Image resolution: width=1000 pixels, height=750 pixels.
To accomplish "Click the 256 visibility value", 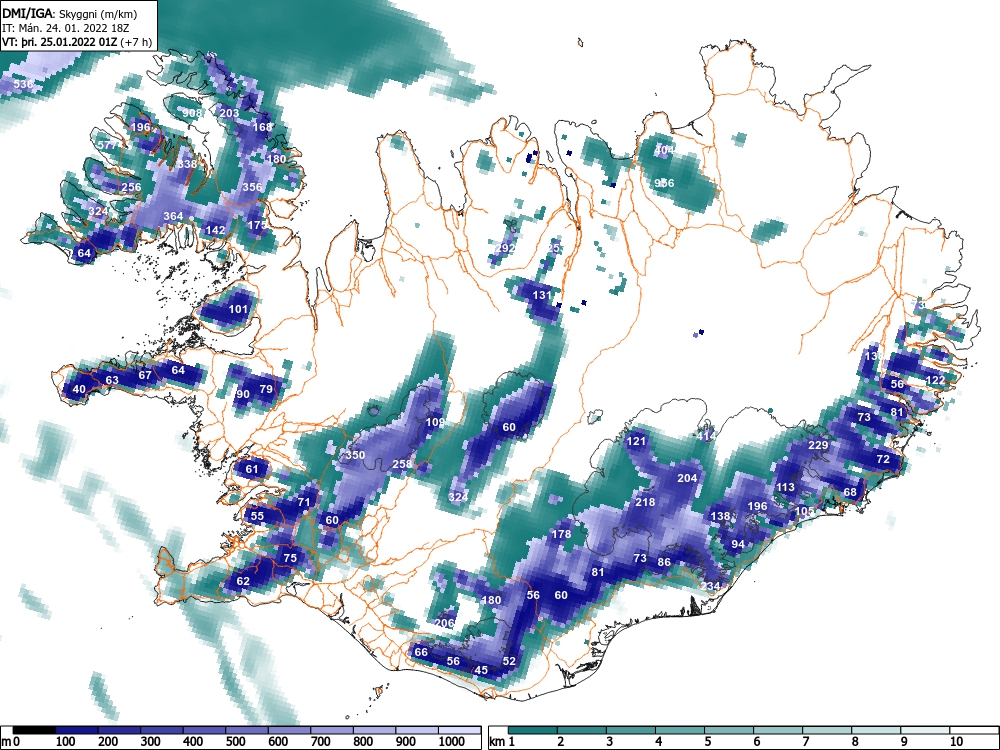I will pyautogui.click(x=131, y=187).
